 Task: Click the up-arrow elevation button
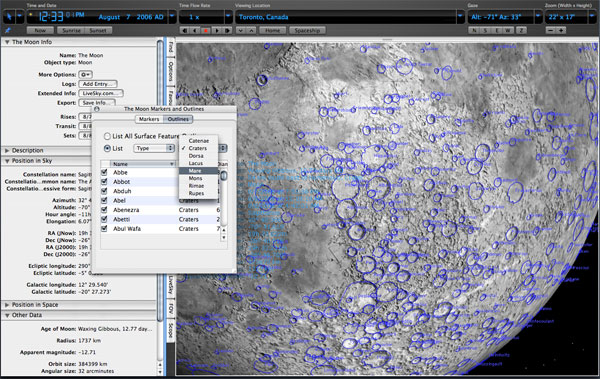(251, 31)
